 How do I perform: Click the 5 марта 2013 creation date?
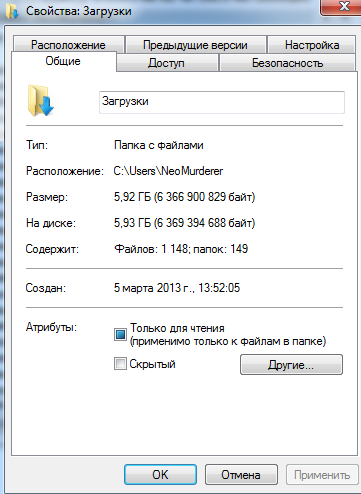coord(177,288)
